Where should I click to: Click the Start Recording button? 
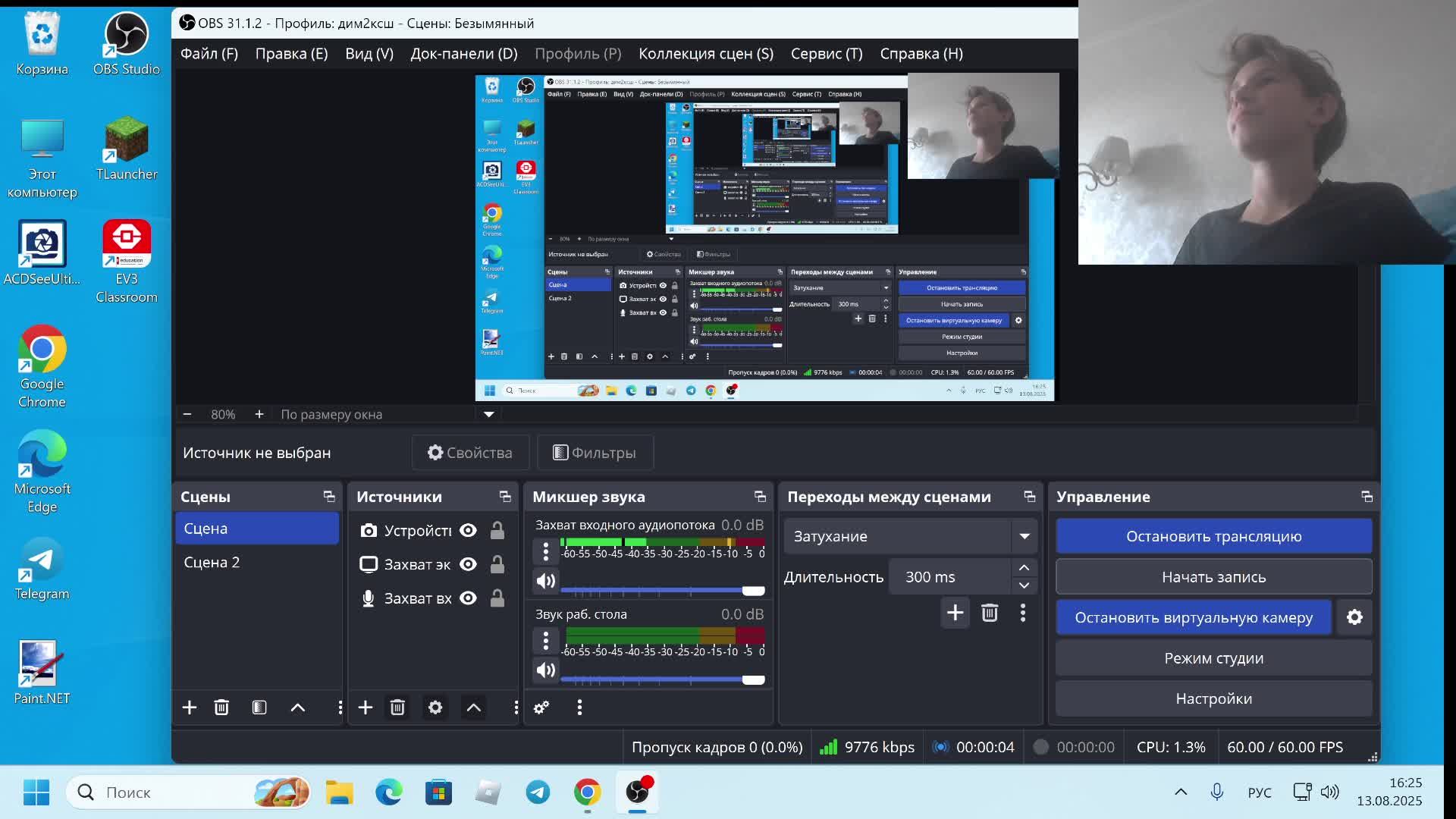click(x=1213, y=577)
